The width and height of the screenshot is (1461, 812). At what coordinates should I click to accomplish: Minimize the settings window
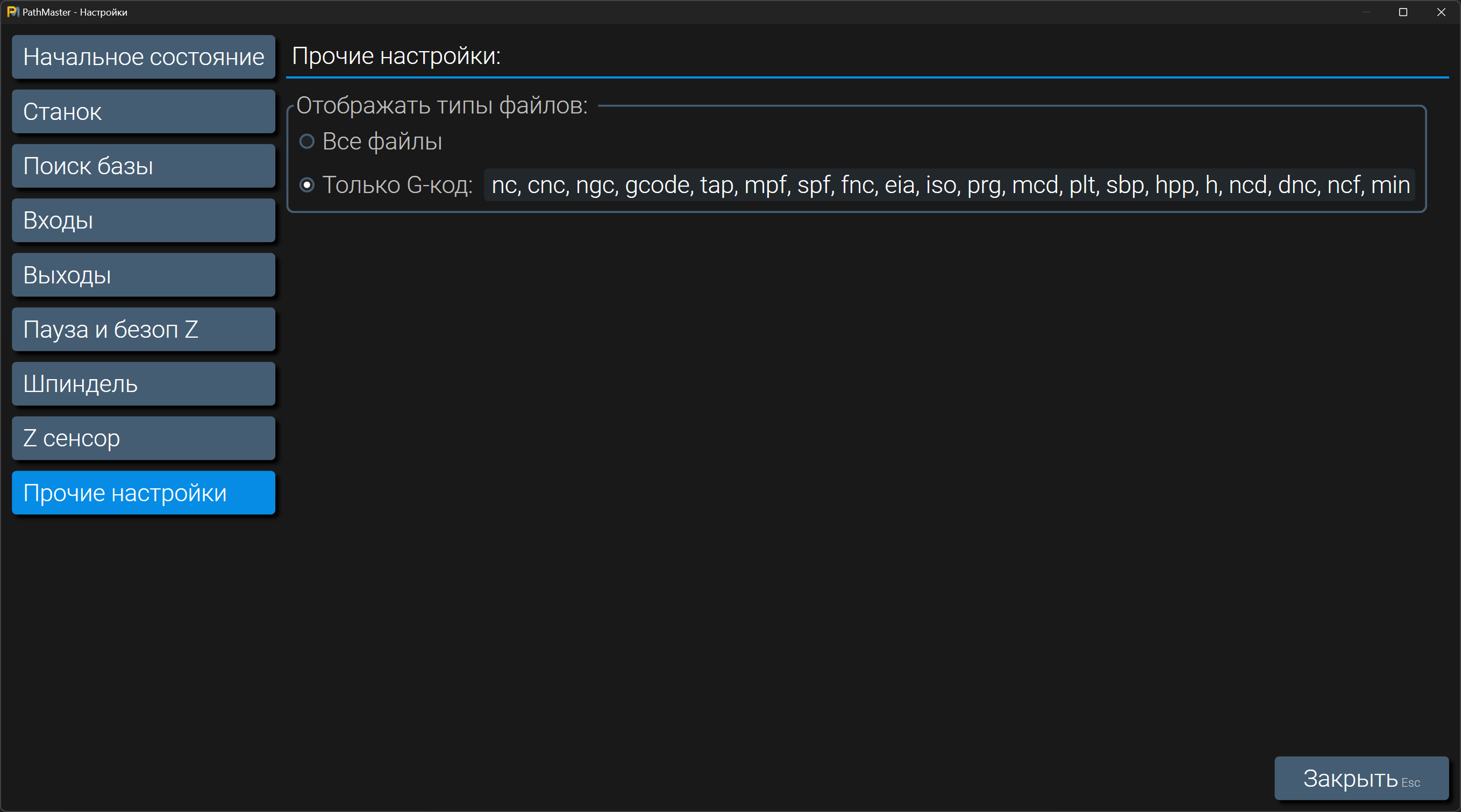click(1366, 12)
